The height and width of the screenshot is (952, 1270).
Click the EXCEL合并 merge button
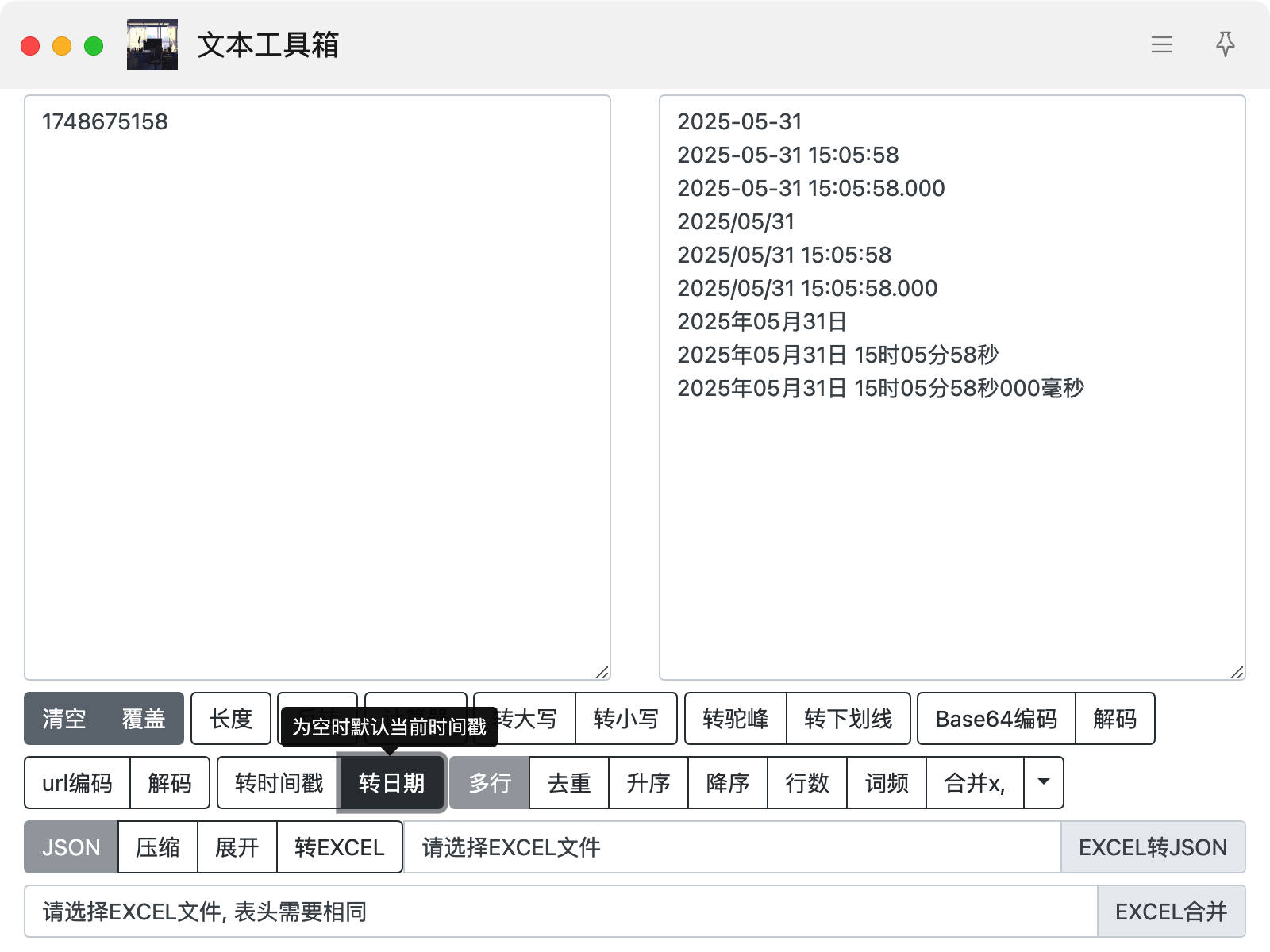1171,912
